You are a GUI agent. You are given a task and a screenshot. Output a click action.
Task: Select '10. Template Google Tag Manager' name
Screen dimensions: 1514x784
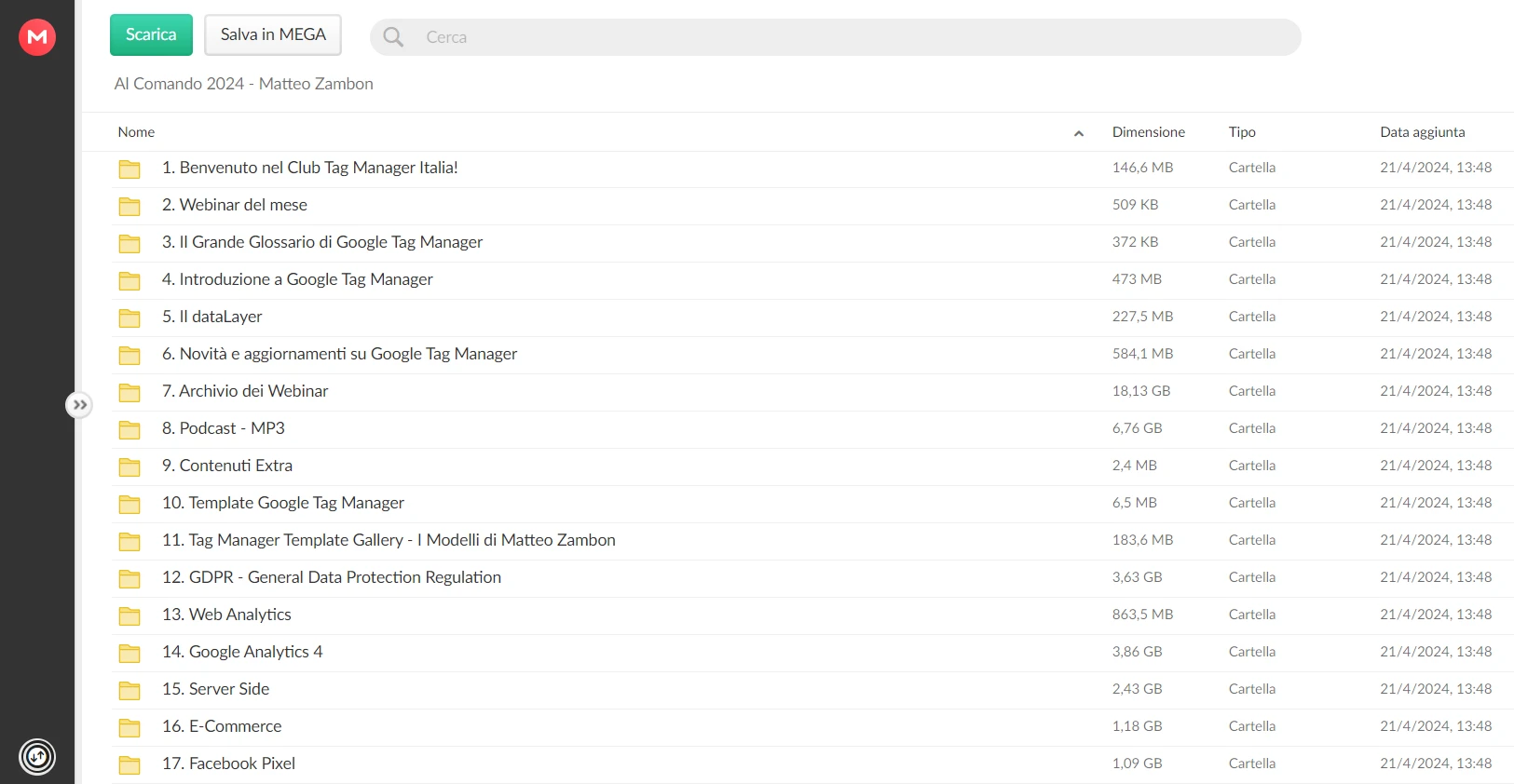[283, 503]
